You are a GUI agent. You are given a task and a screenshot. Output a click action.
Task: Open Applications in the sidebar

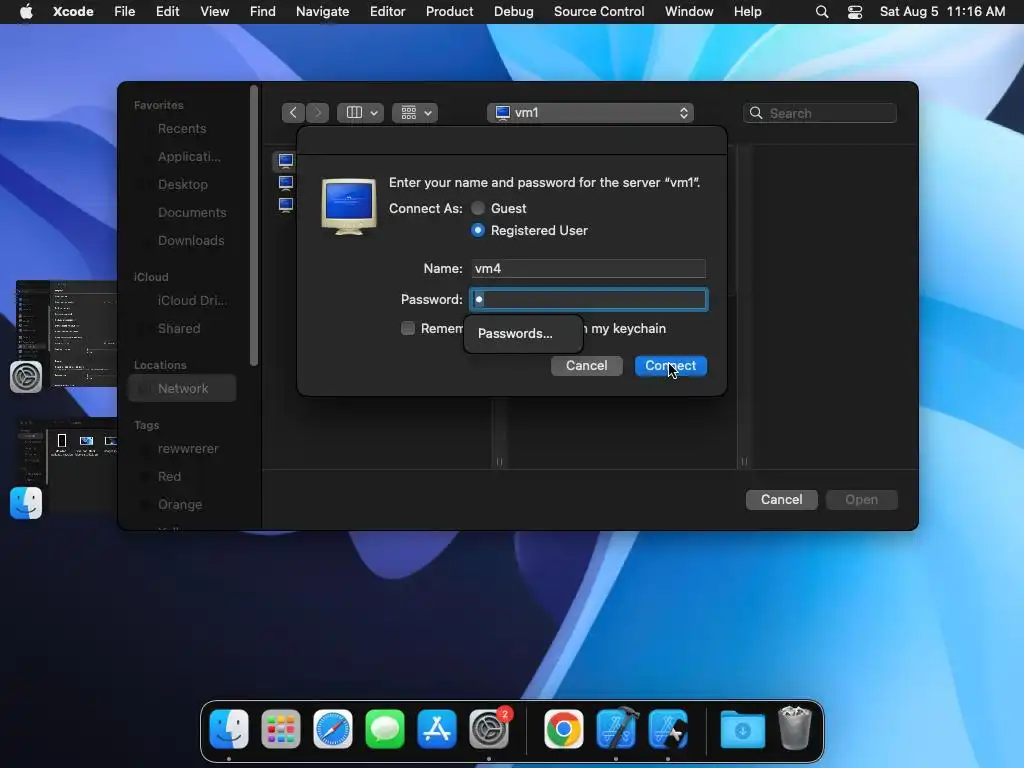click(182, 157)
